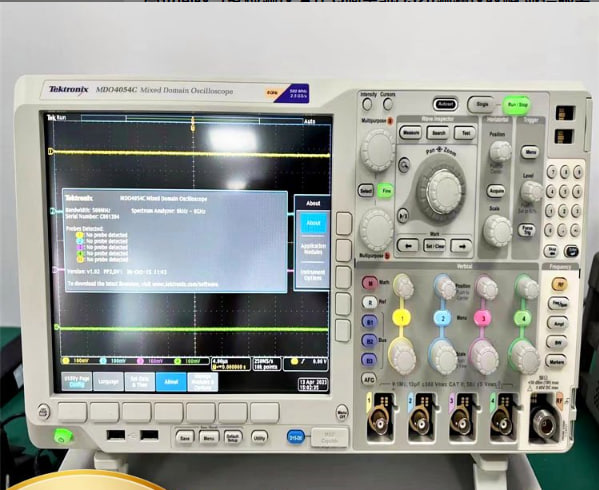The image size is (599, 490).
Task: Tap the green power button
Action: tap(63, 436)
